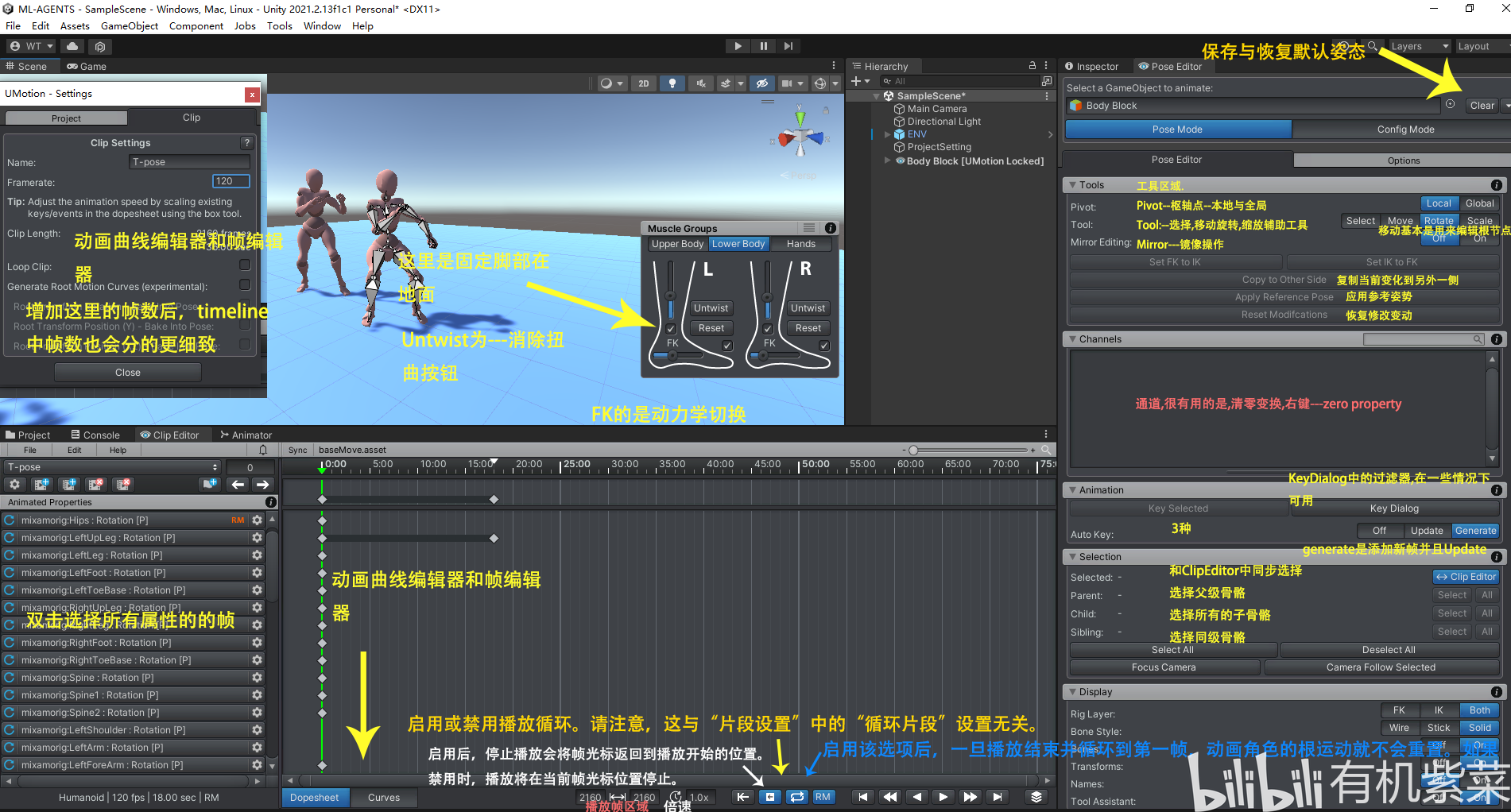Screen dimensions: 1511x812
Task: Toggle 2D scene view mode
Action: pos(644,83)
